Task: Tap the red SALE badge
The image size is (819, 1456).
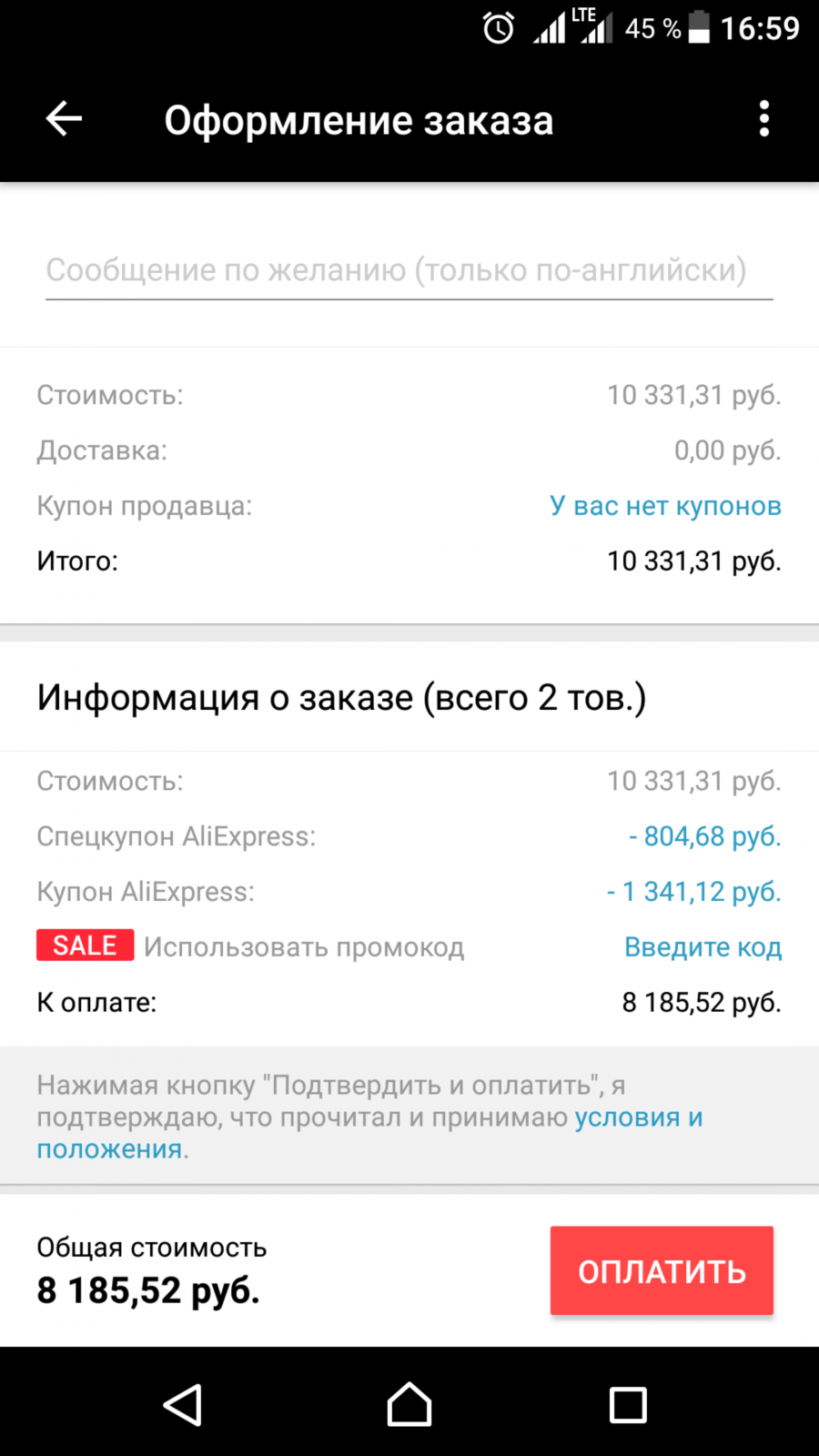Action: 85,945
